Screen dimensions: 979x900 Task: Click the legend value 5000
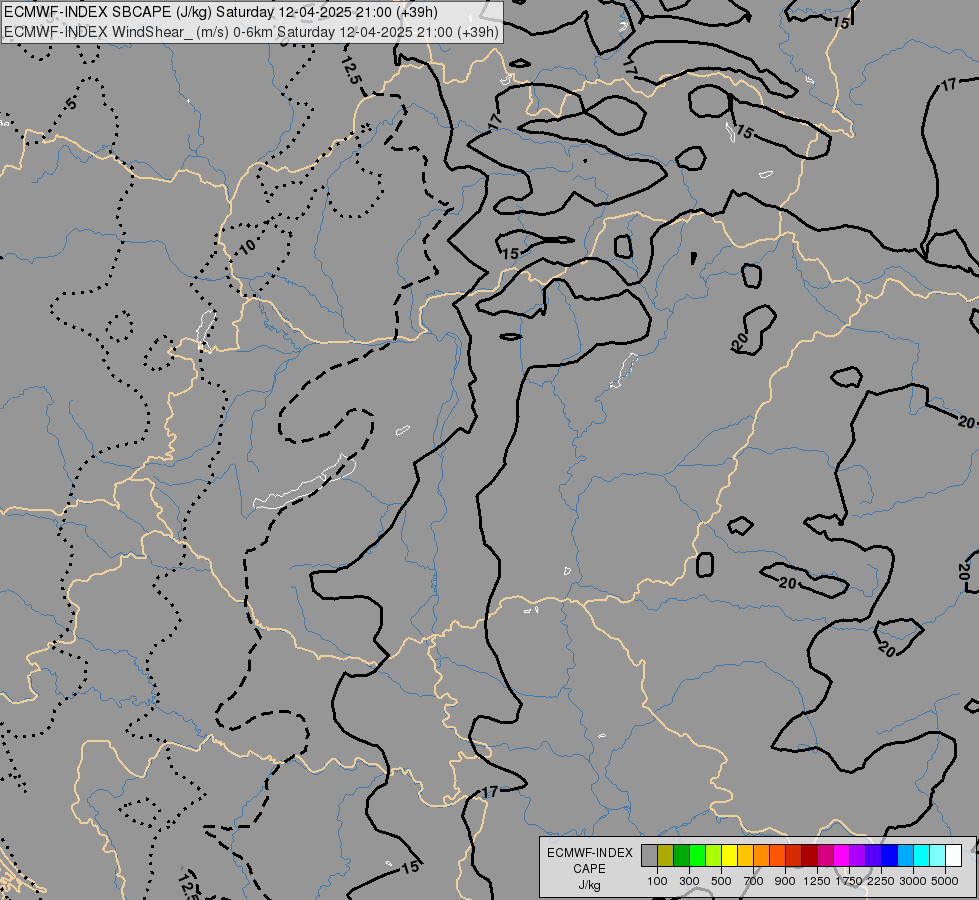click(945, 881)
